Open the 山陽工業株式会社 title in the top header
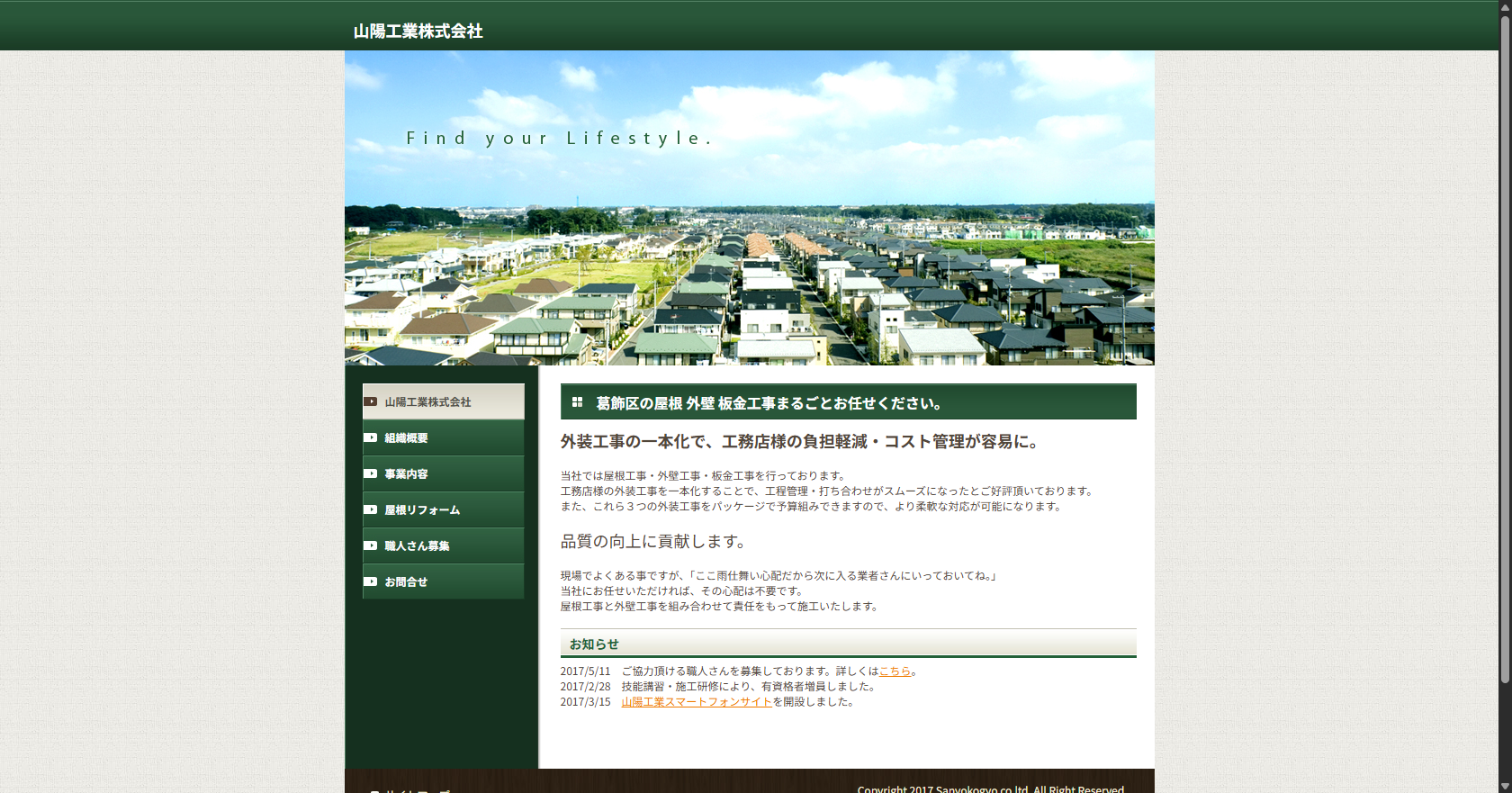 click(418, 32)
